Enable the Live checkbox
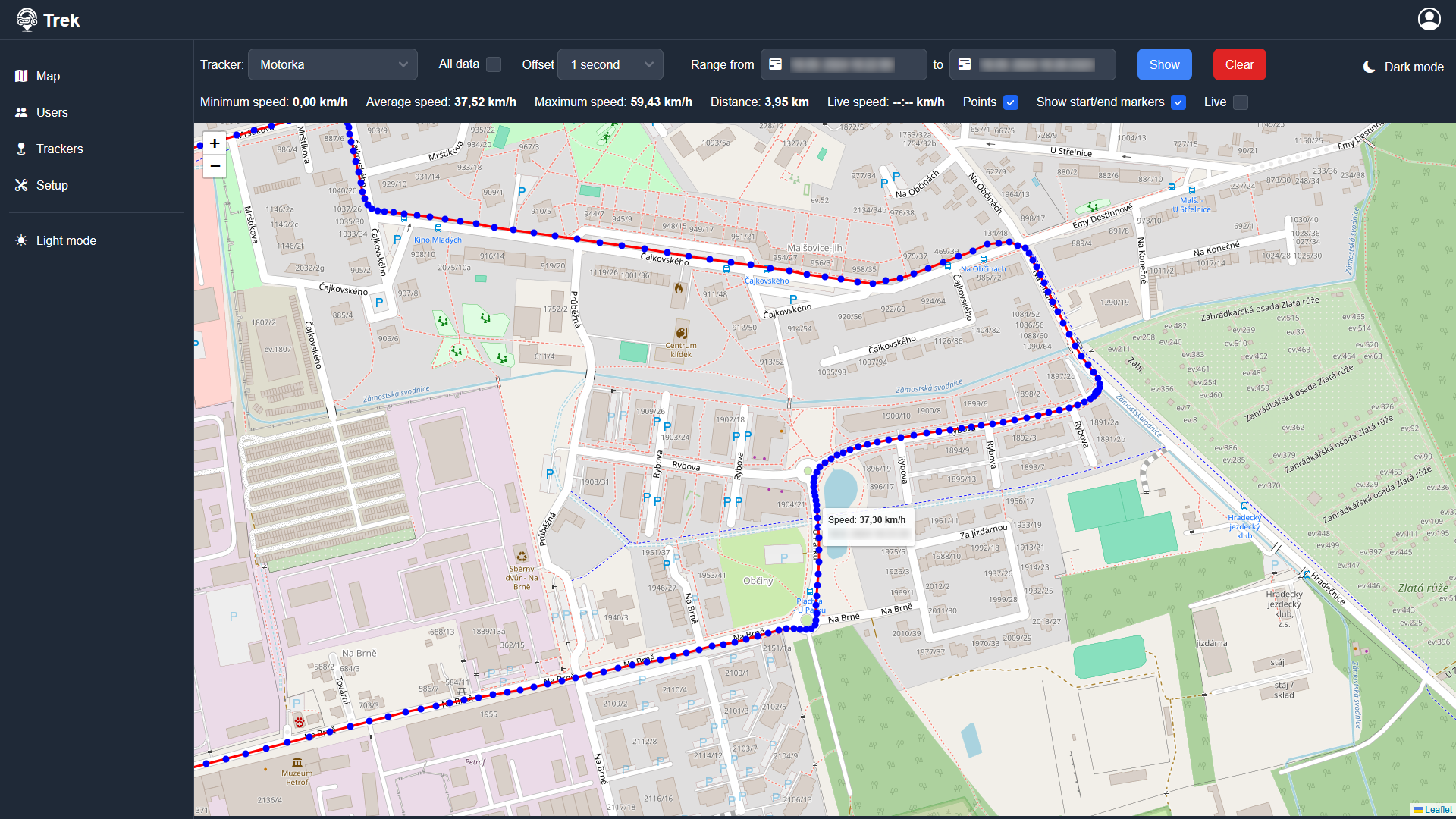Image resolution: width=1456 pixels, height=819 pixels. pos(1241,102)
